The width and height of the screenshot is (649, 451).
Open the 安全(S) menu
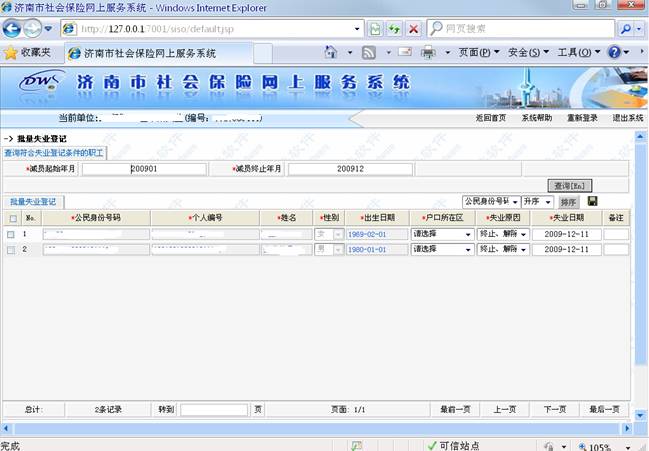(x=528, y=53)
